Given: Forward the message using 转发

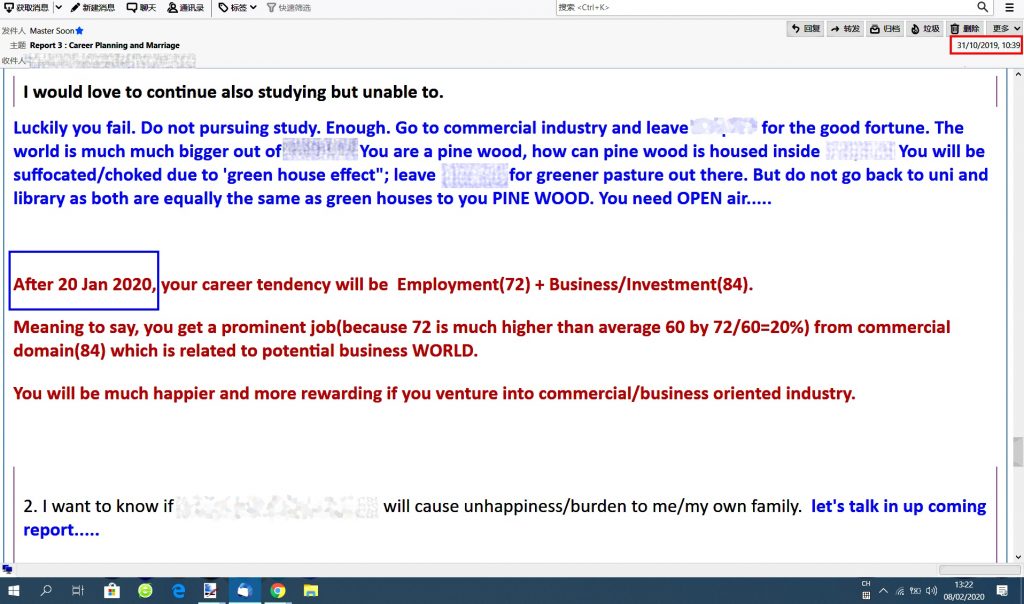Looking at the screenshot, I should [845, 29].
